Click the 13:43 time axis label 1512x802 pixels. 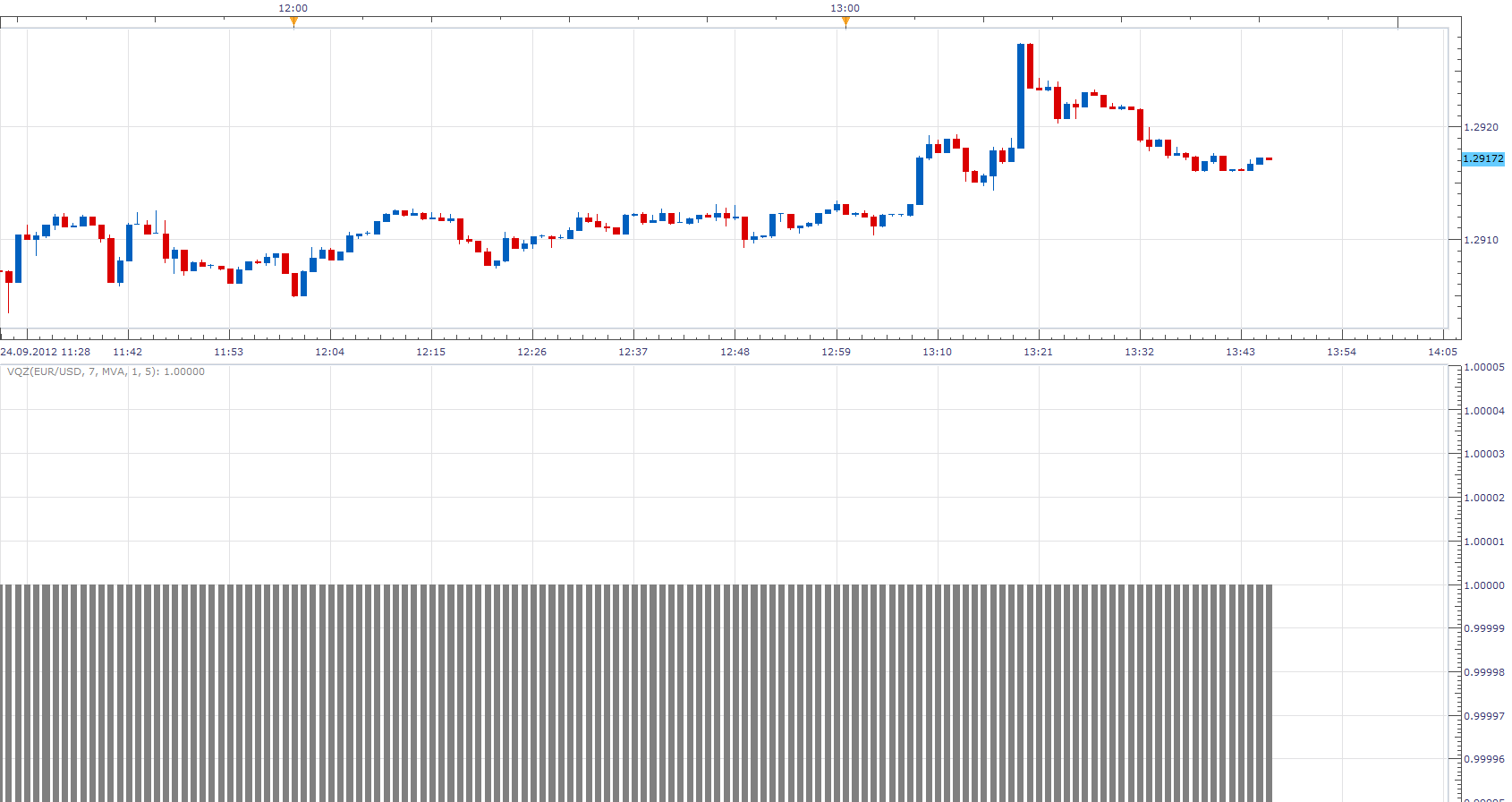1241,352
